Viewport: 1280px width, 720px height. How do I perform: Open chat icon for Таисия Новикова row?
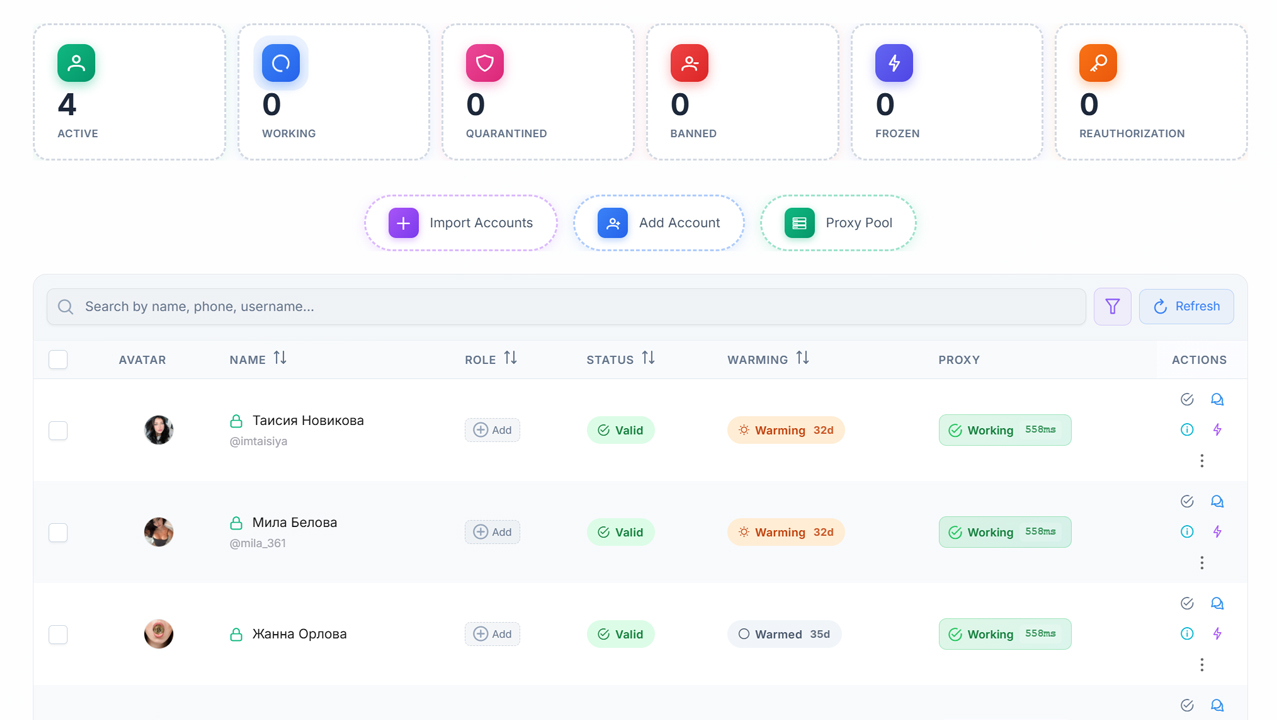click(x=1217, y=399)
